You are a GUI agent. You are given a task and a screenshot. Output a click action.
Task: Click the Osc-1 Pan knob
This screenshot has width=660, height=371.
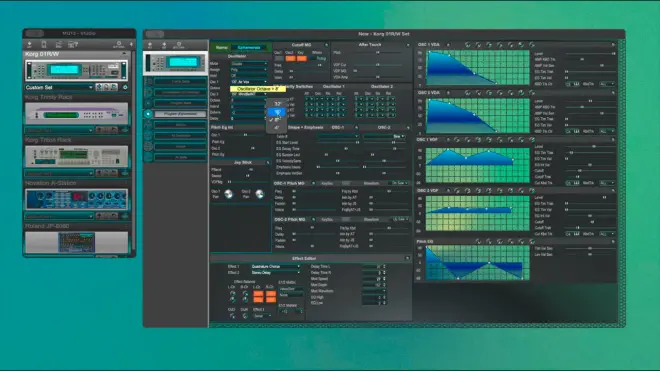[x=229, y=194]
